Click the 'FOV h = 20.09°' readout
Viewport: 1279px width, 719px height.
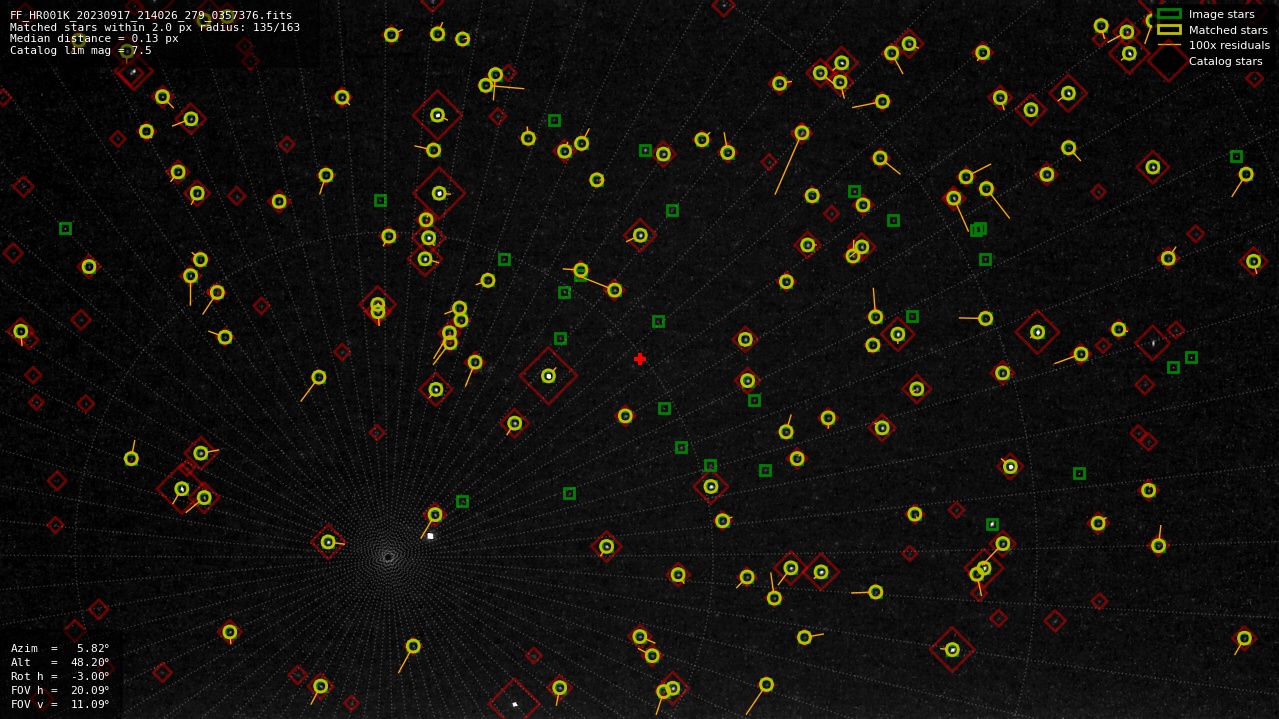[x=60, y=690]
